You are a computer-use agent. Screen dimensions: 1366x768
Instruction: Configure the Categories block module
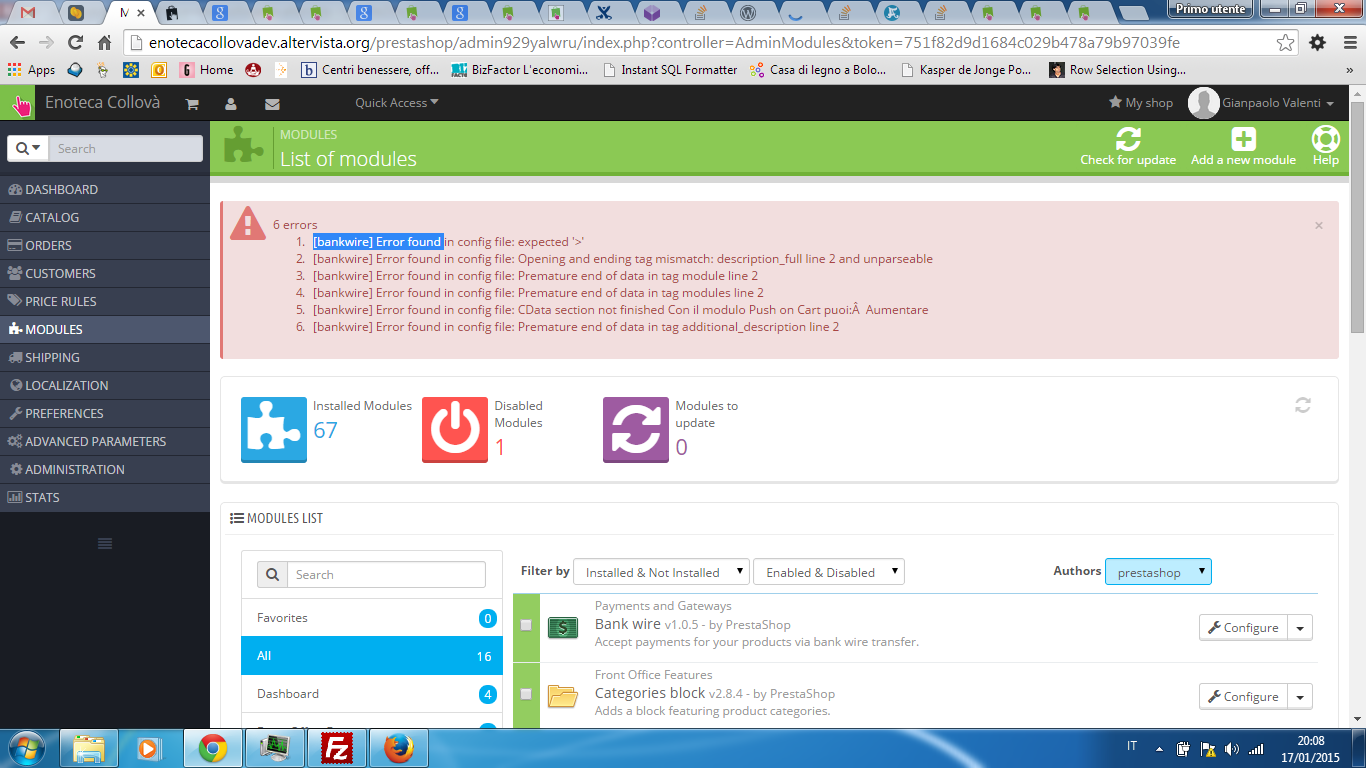1243,696
